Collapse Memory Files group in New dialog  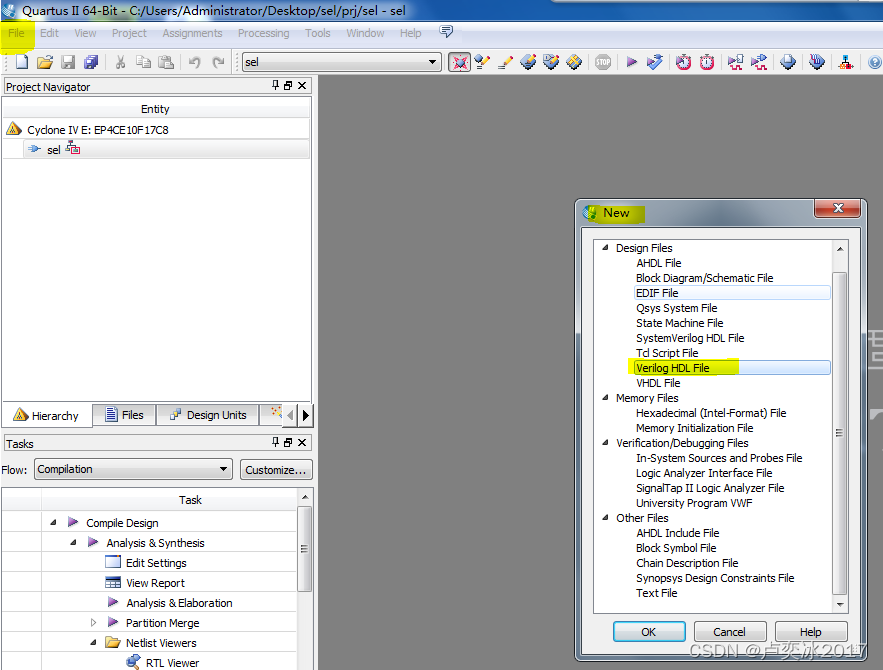coord(605,397)
